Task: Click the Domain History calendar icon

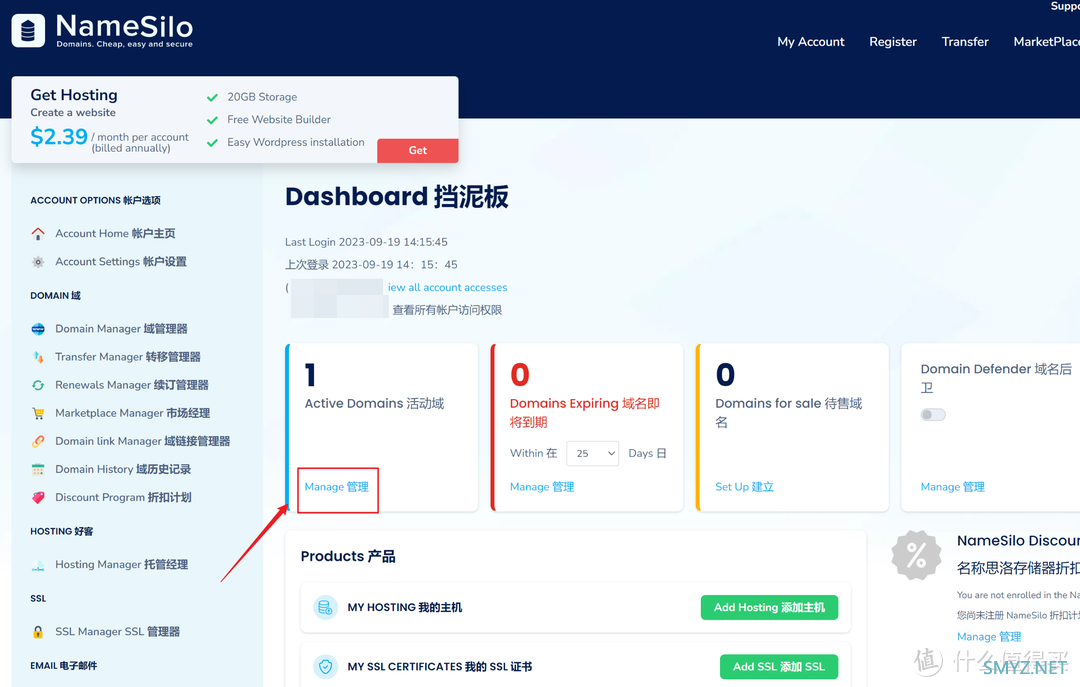Action: click(38, 469)
